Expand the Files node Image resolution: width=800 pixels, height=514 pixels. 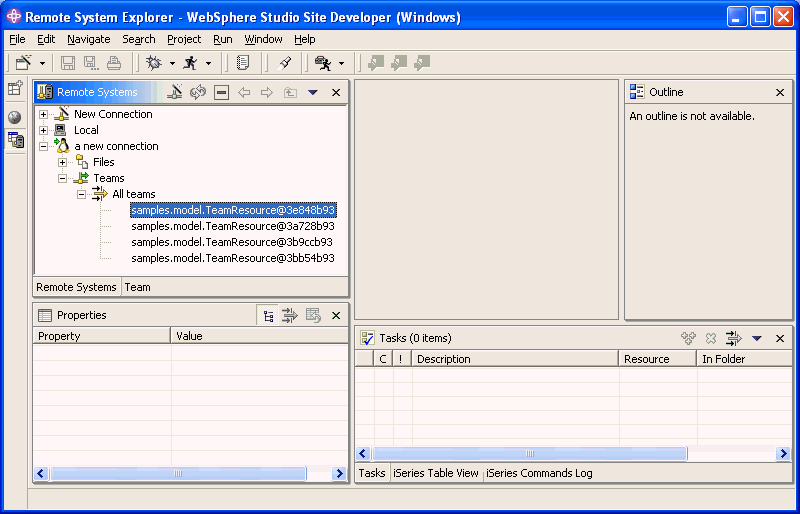click(62, 162)
